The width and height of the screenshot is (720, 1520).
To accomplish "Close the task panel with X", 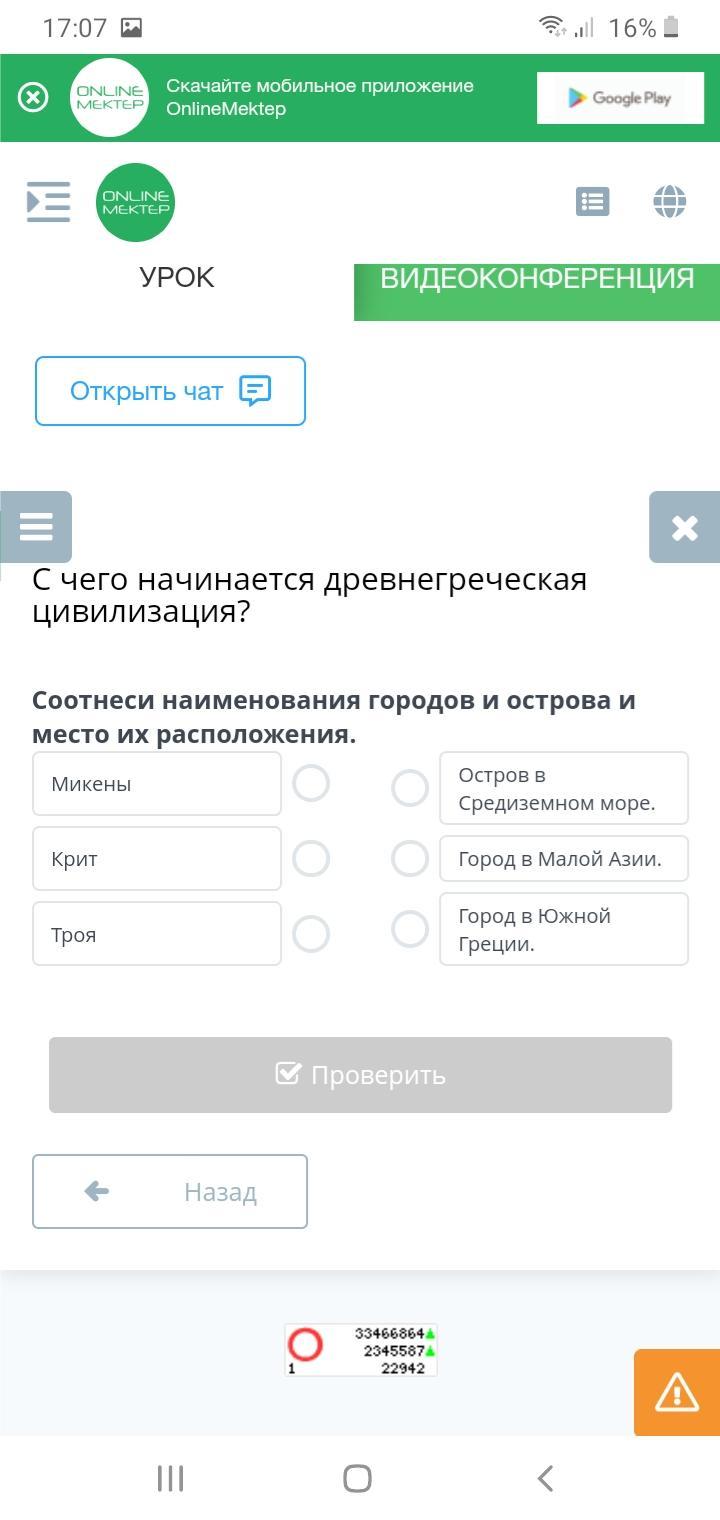I will coord(684,527).
